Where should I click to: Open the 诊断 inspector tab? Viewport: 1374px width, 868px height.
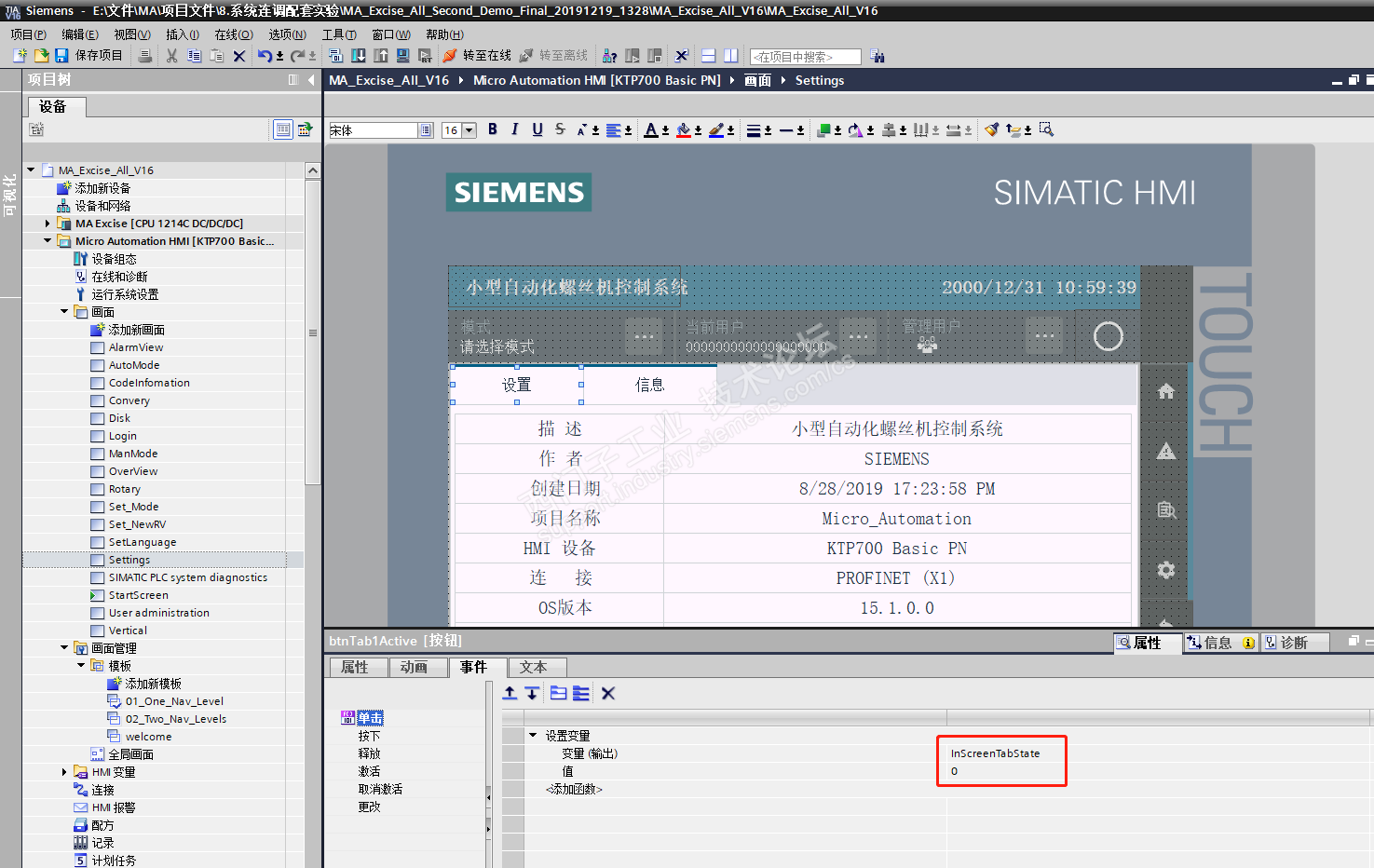click(x=1295, y=643)
